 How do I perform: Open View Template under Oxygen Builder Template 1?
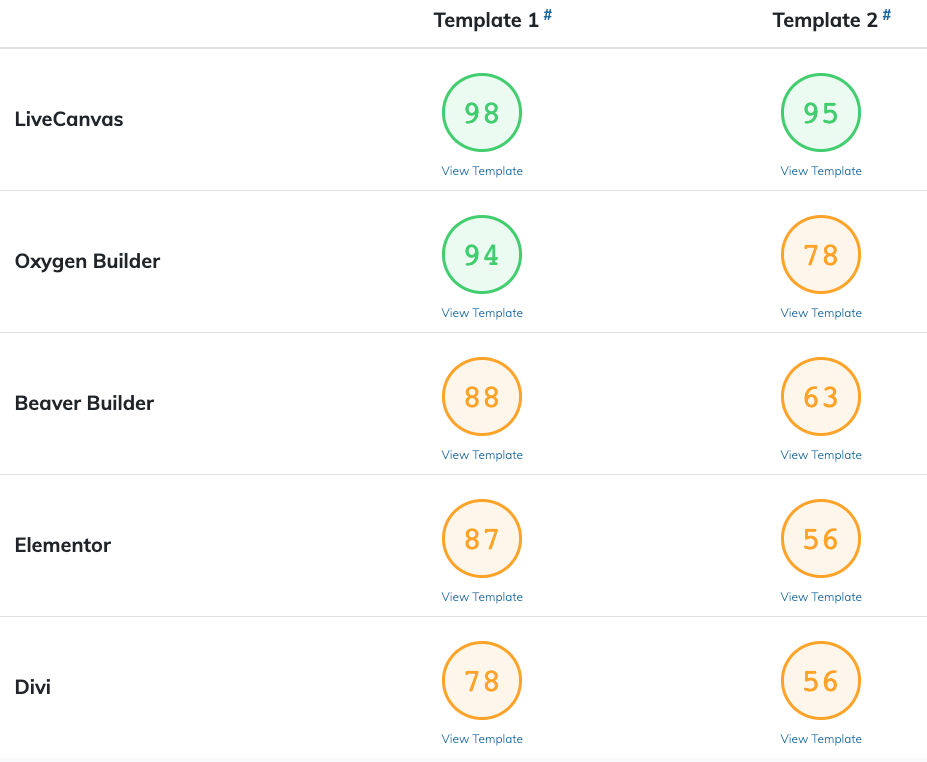click(x=482, y=313)
